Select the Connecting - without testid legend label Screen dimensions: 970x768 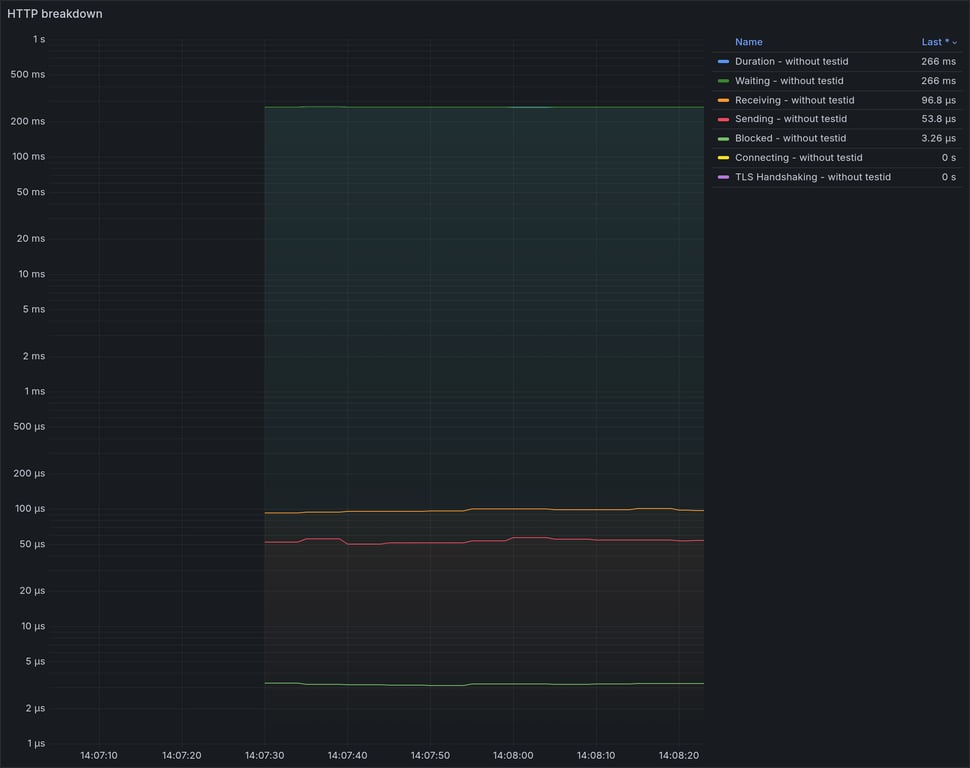798,157
